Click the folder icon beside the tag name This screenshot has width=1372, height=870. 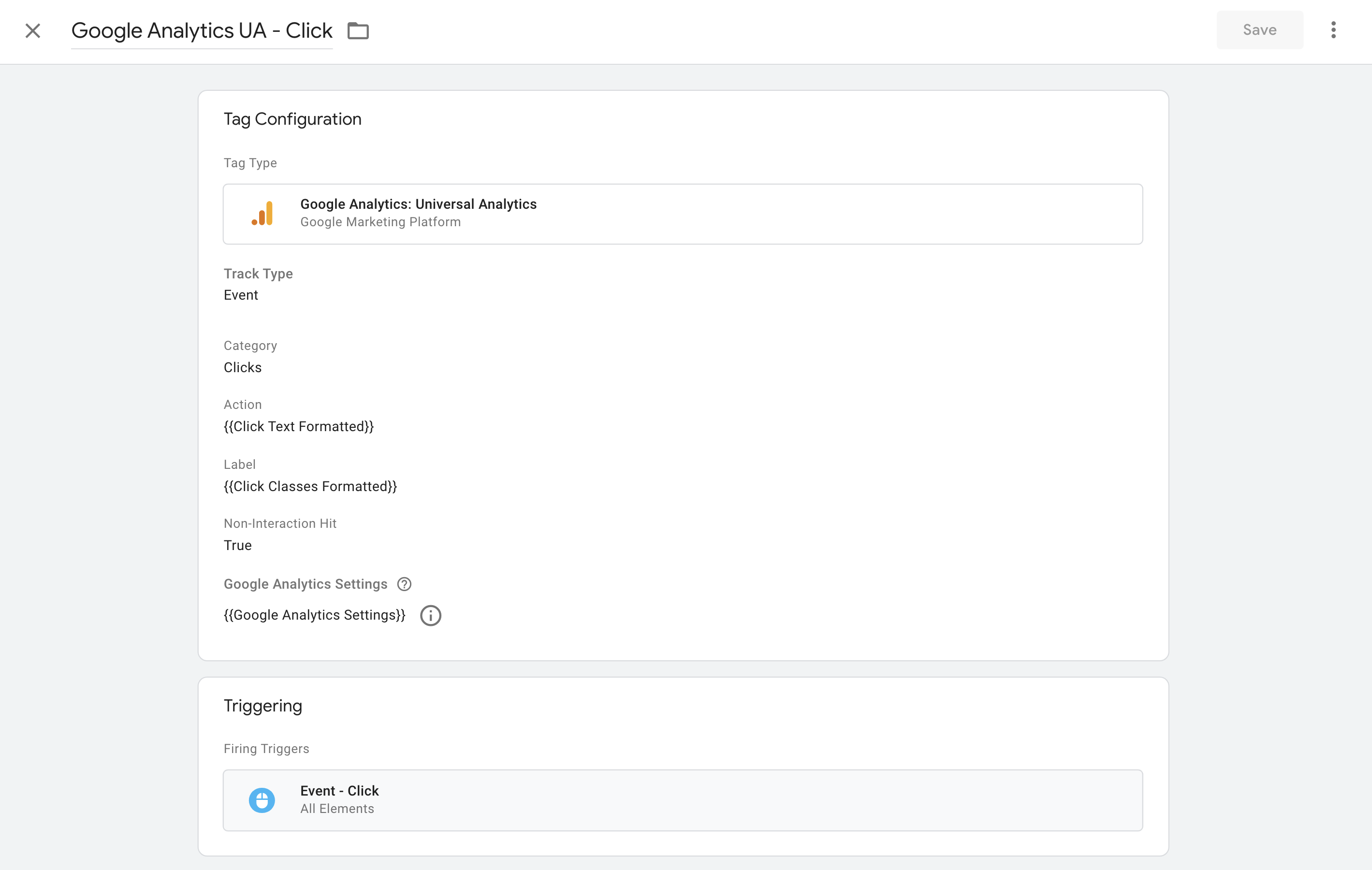click(358, 30)
